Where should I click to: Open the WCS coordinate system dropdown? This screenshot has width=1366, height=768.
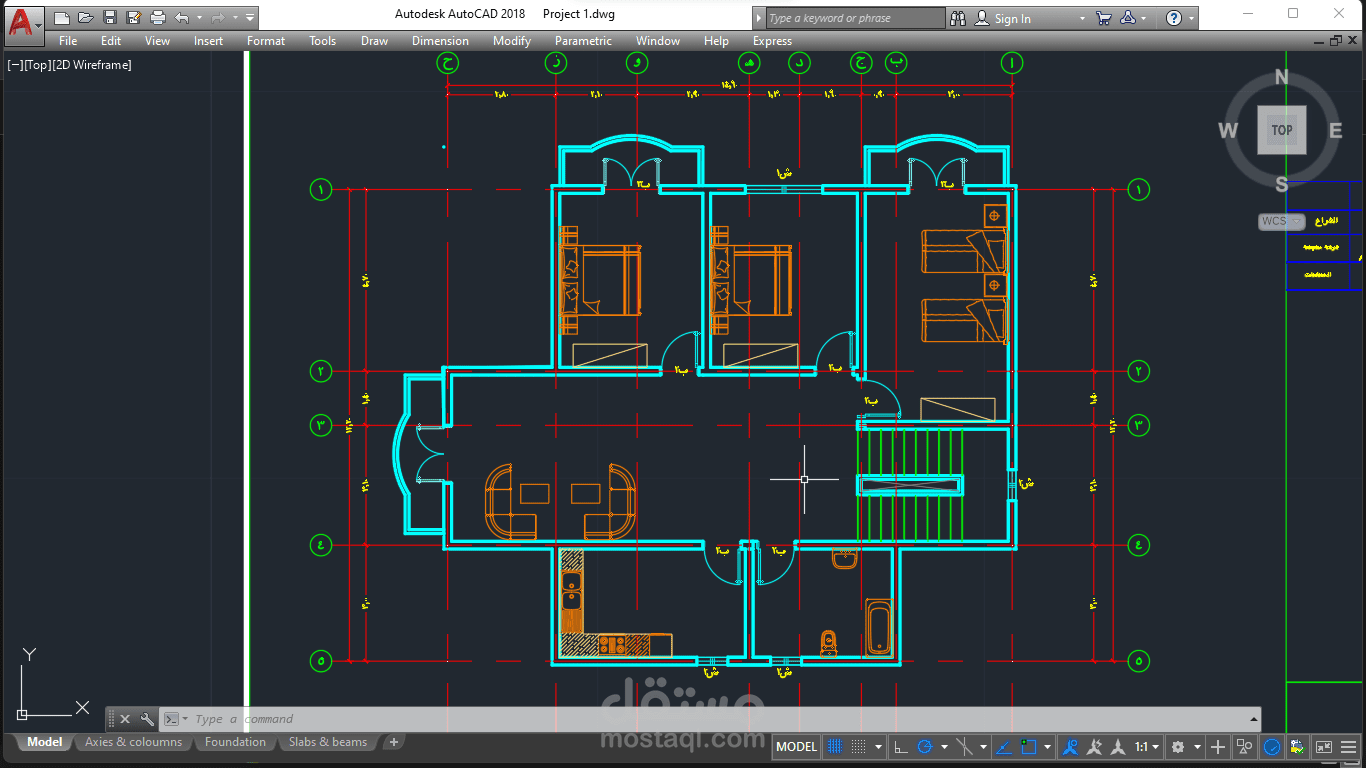click(1282, 221)
